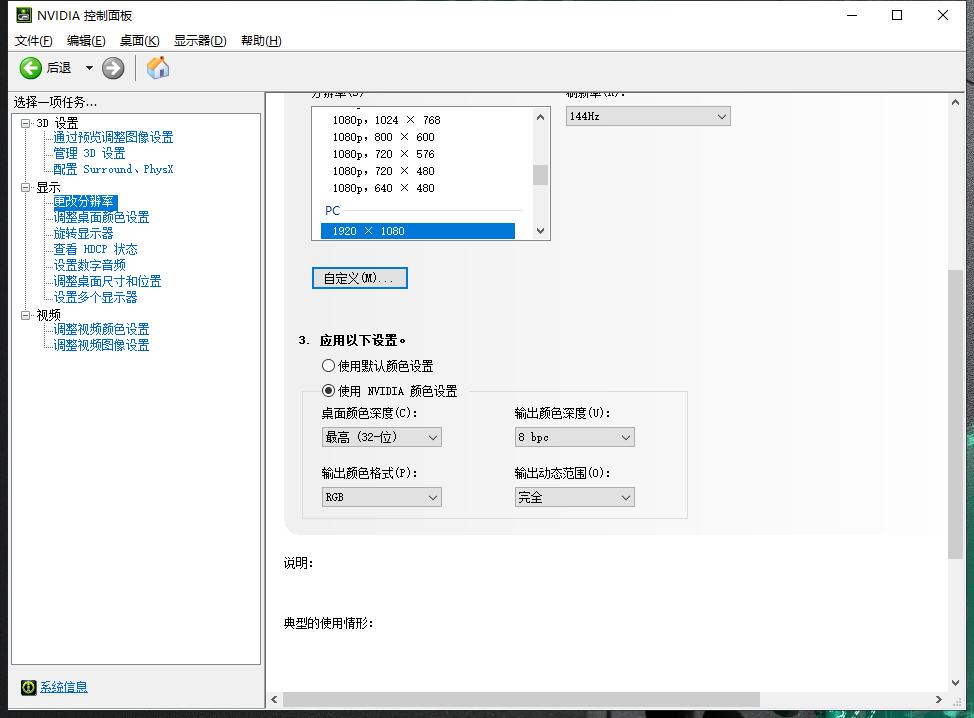Open the 桌面(K) menu
Image resolution: width=974 pixels, height=718 pixels.
[140, 41]
